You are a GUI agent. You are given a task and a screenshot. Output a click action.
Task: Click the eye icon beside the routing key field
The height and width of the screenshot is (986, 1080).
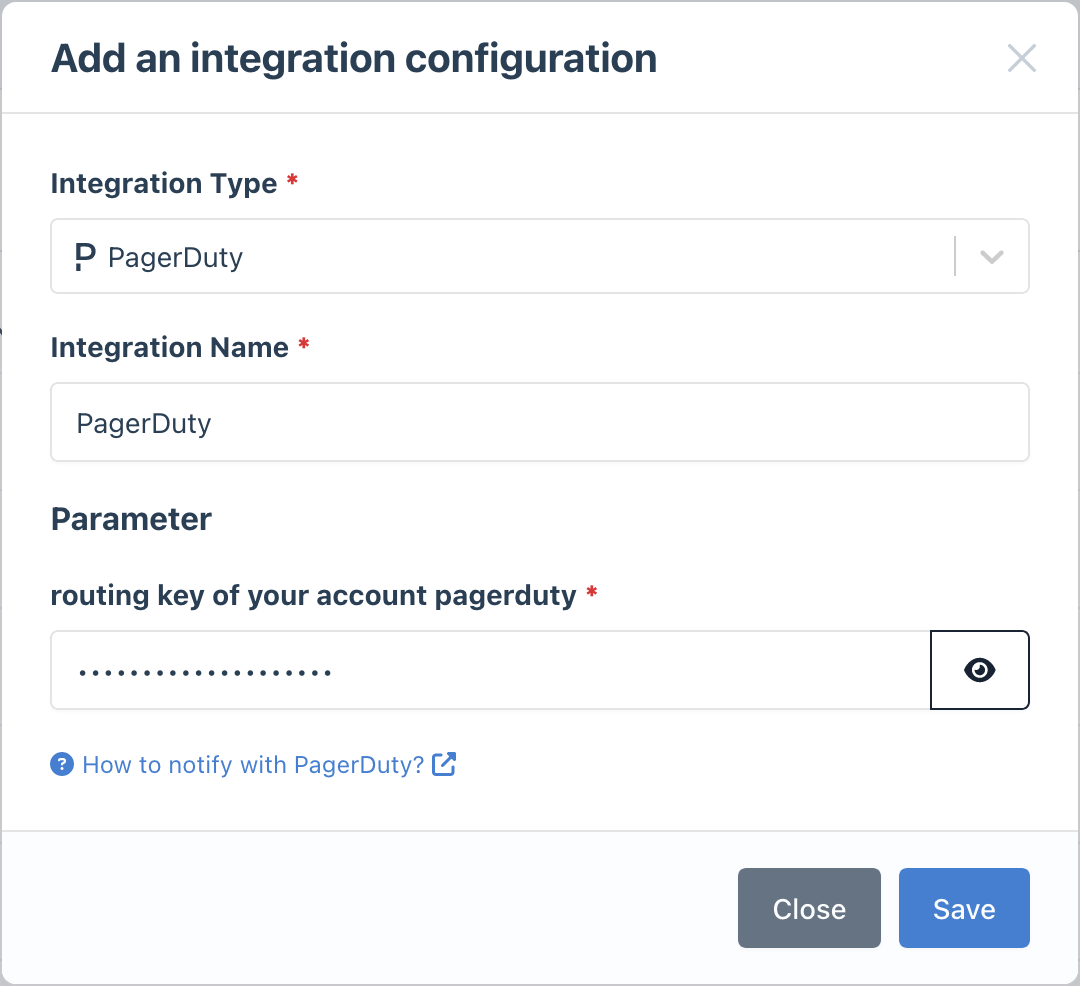click(x=979, y=670)
